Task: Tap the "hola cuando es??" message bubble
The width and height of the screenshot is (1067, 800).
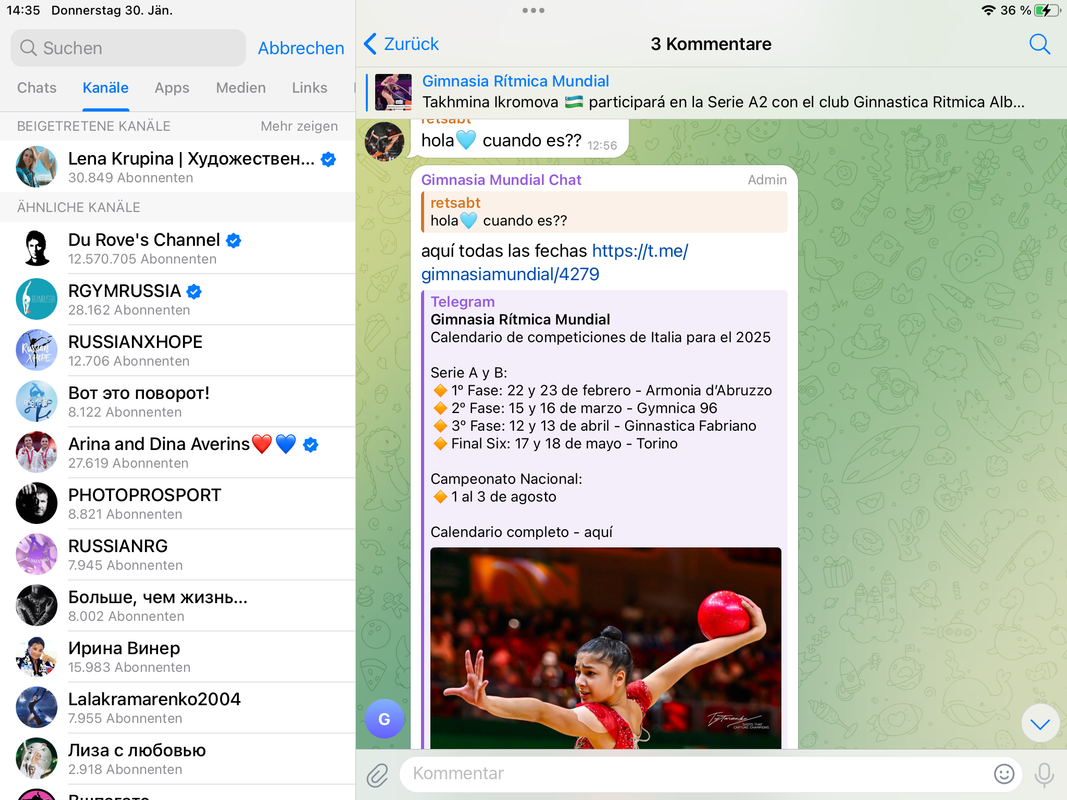Action: pos(520,139)
